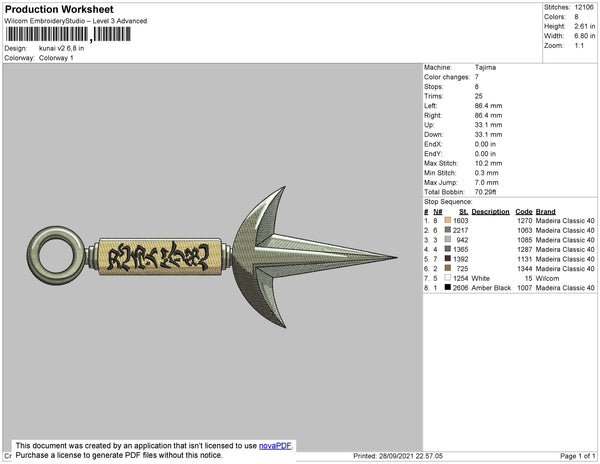Click the 'Amber Black' description
Viewport: 600px width, 464px height.
pyautogui.click(x=491, y=288)
